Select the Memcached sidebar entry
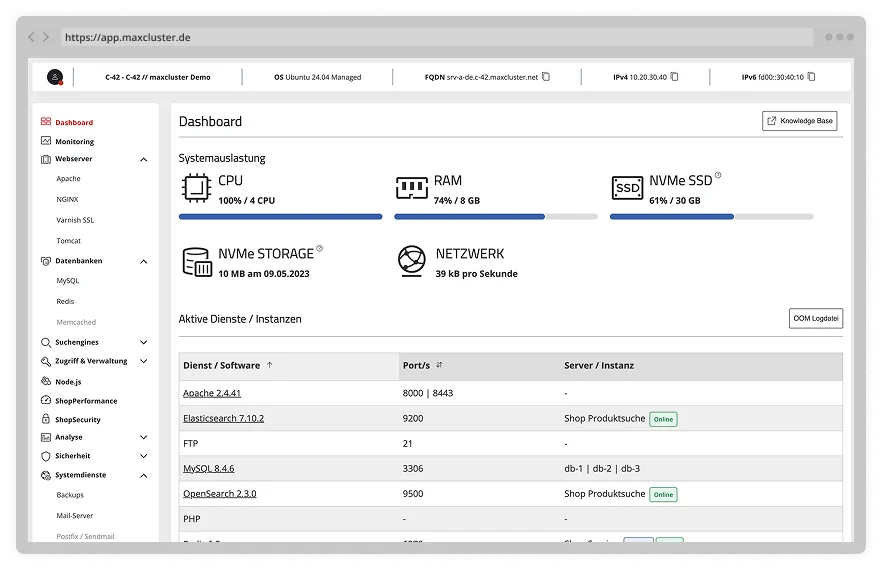Viewport: 882px width, 570px height. [76, 322]
